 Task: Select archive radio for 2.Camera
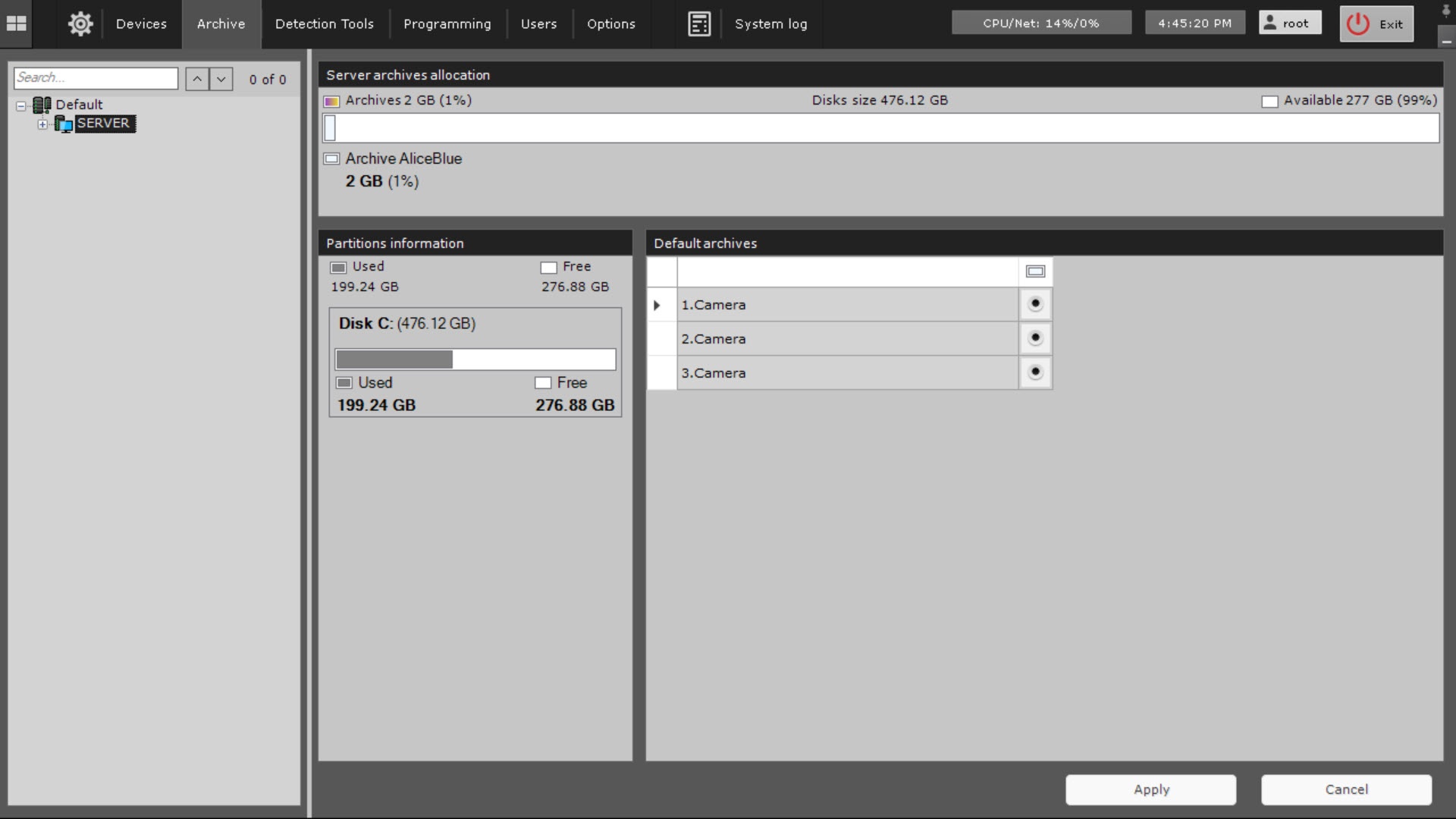[1035, 337]
